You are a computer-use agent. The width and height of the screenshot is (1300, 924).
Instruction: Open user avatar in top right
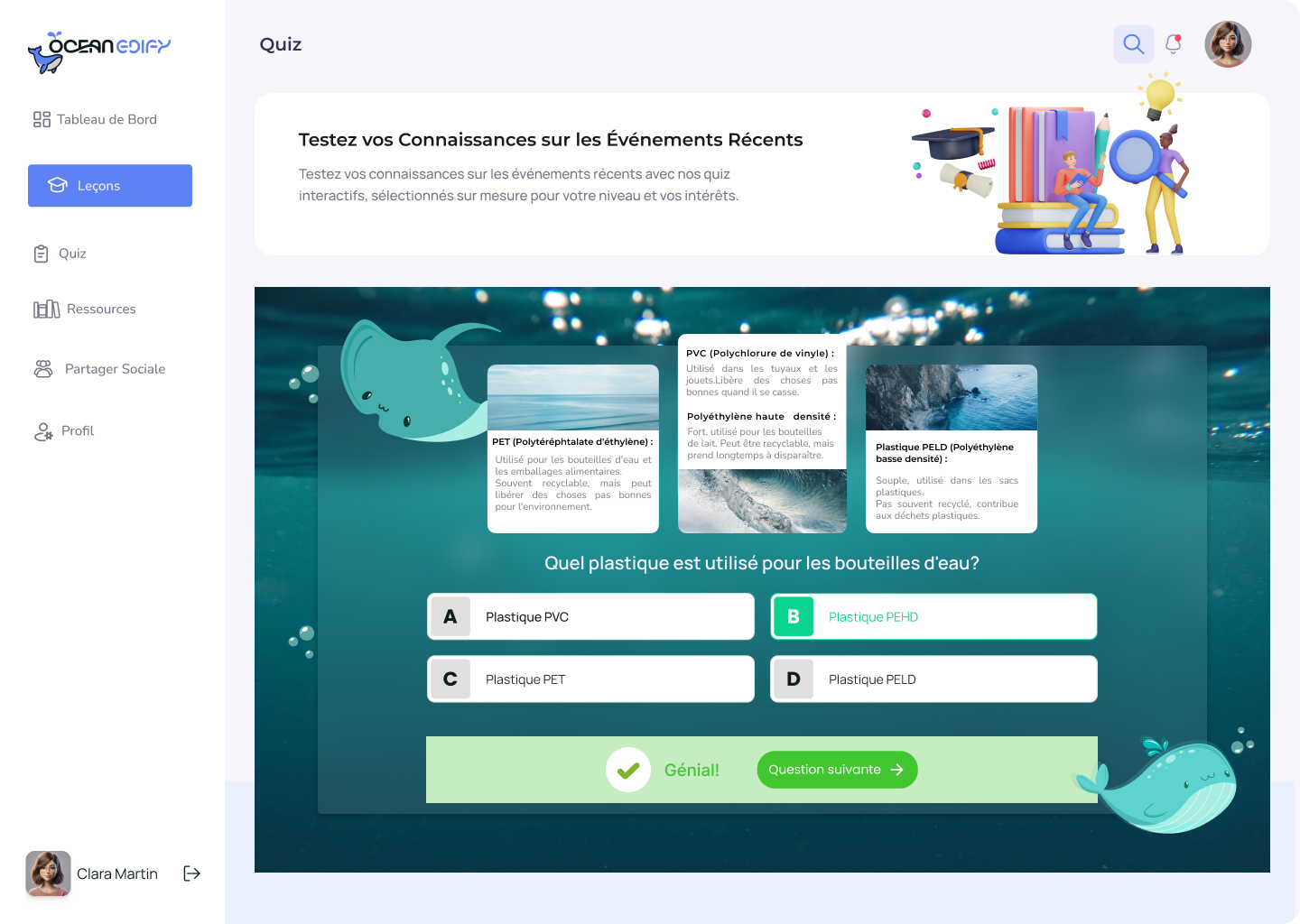[1228, 44]
